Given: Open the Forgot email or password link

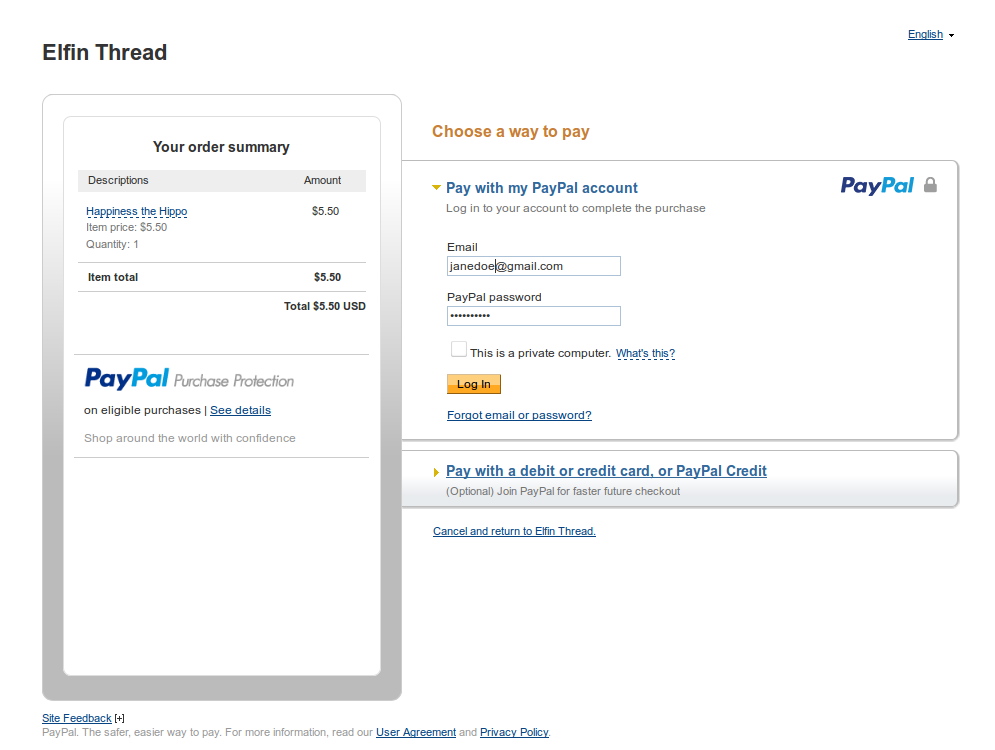Looking at the screenshot, I should [x=519, y=415].
